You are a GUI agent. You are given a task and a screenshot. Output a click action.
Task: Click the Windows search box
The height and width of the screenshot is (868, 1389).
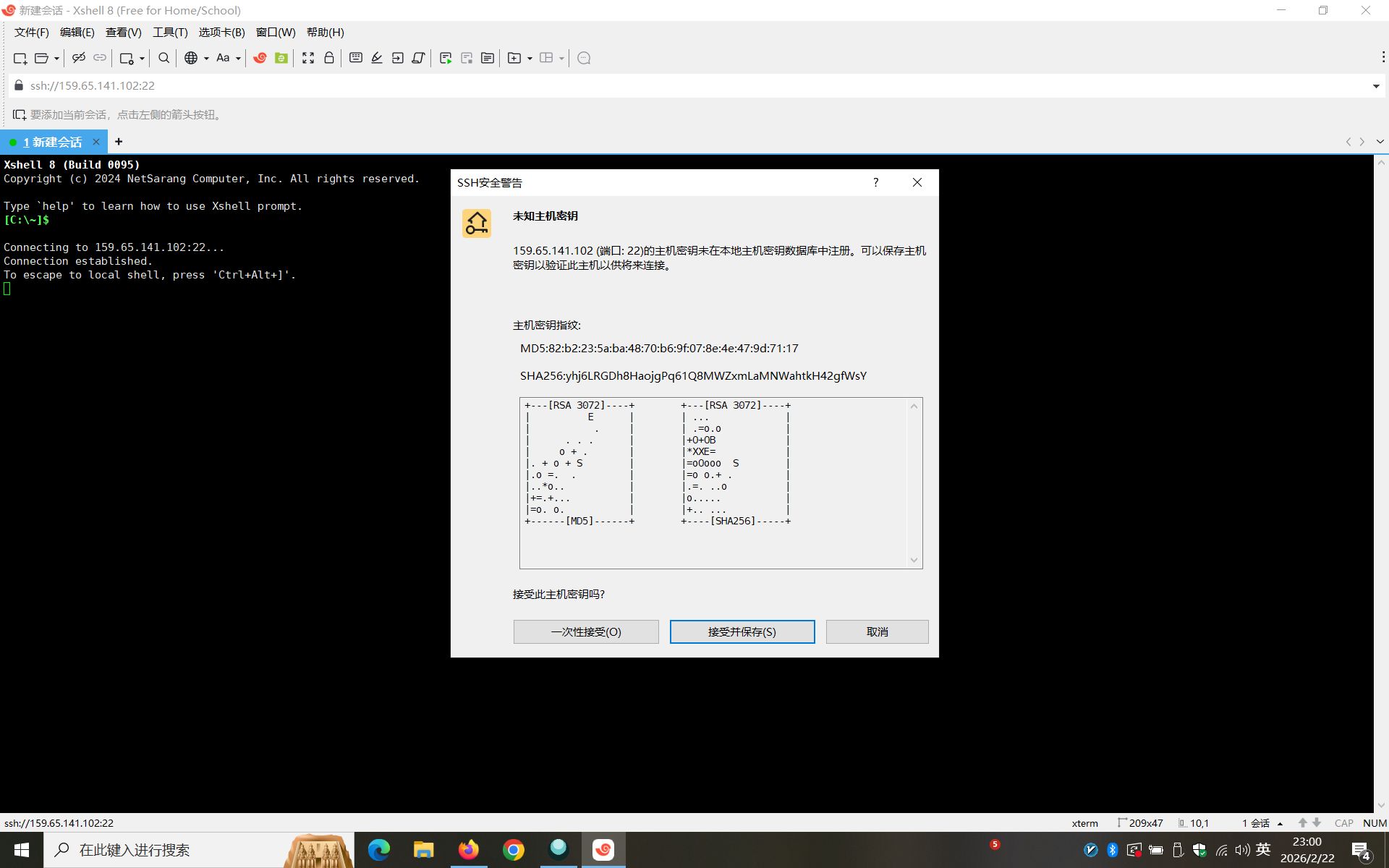point(199,850)
